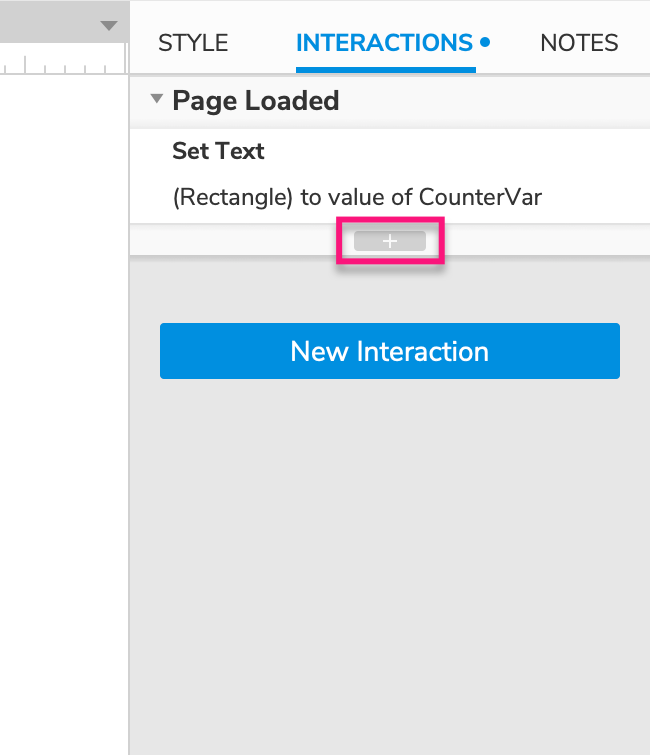Collapse the Page Loaded event triangle

(x=156, y=100)
